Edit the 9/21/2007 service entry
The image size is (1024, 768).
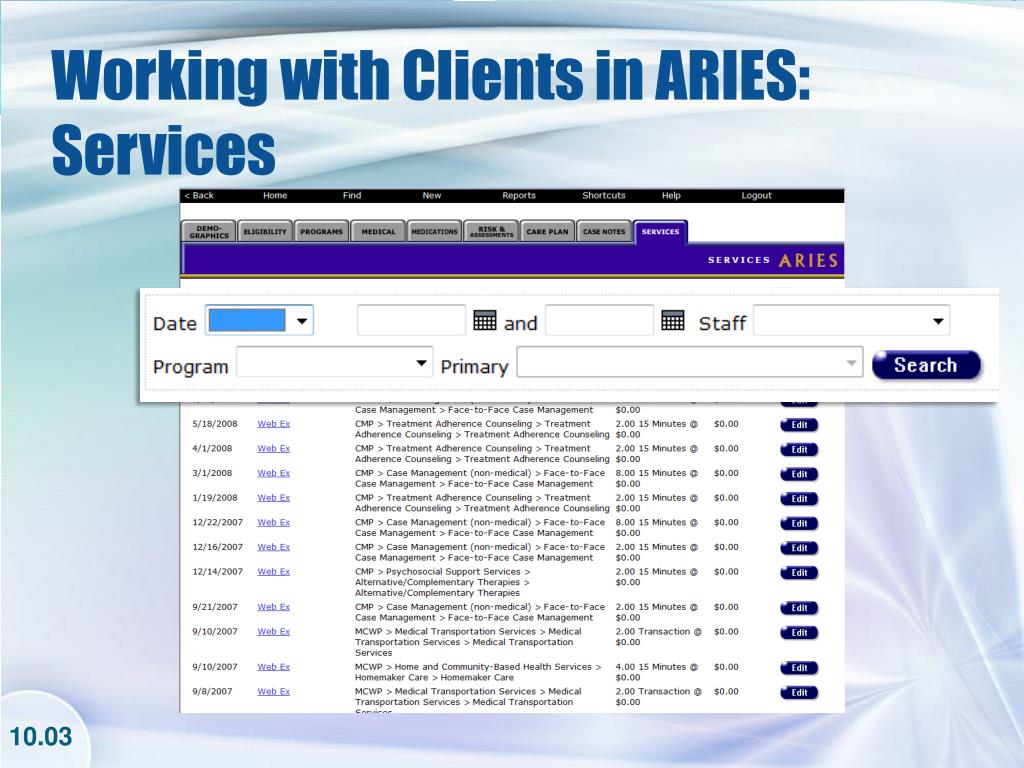[x=799, y=609]
